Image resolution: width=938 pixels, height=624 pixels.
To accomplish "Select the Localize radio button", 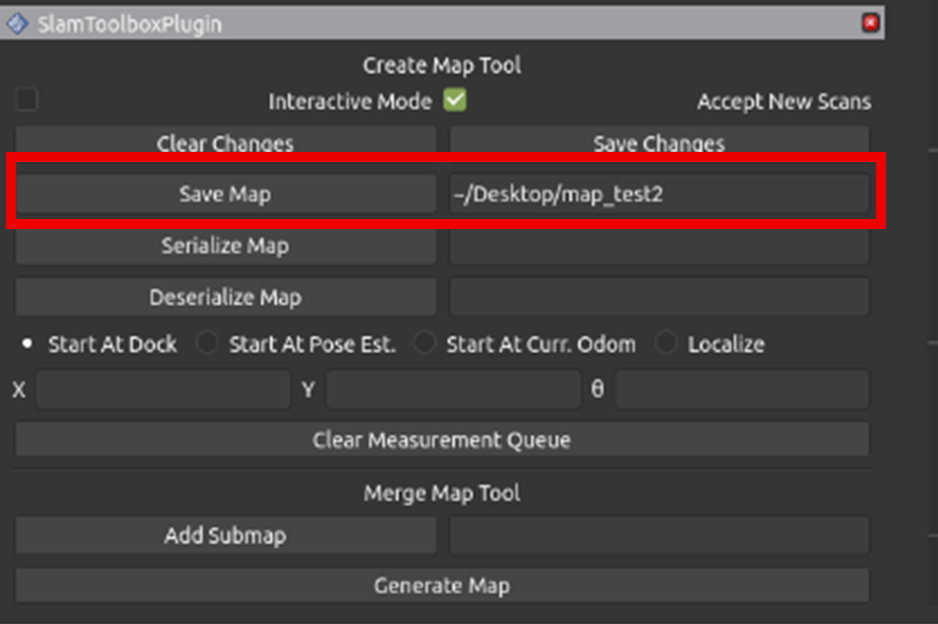I will click(666, 344).
